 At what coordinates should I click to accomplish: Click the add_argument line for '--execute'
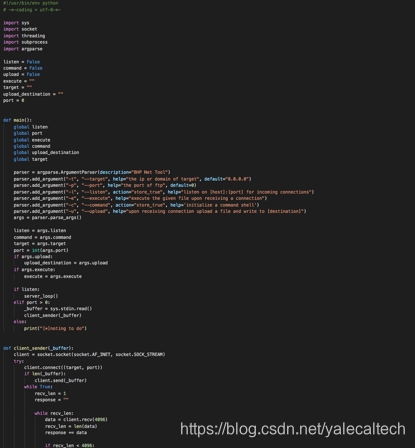[x=140, y=198]
